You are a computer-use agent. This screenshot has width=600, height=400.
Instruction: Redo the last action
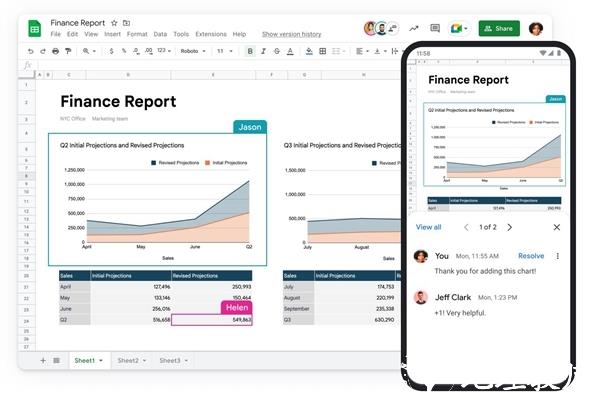point(43,51)
